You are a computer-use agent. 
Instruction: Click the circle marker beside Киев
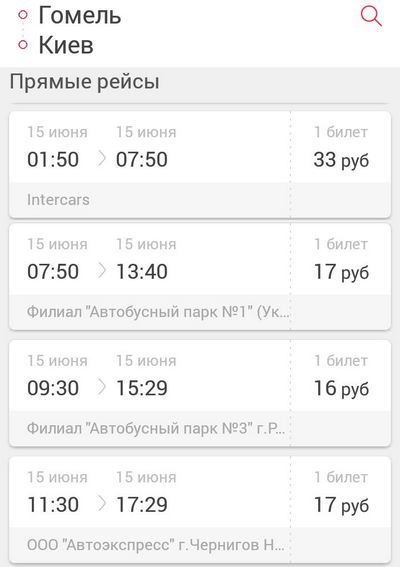(x=23, y=44)
